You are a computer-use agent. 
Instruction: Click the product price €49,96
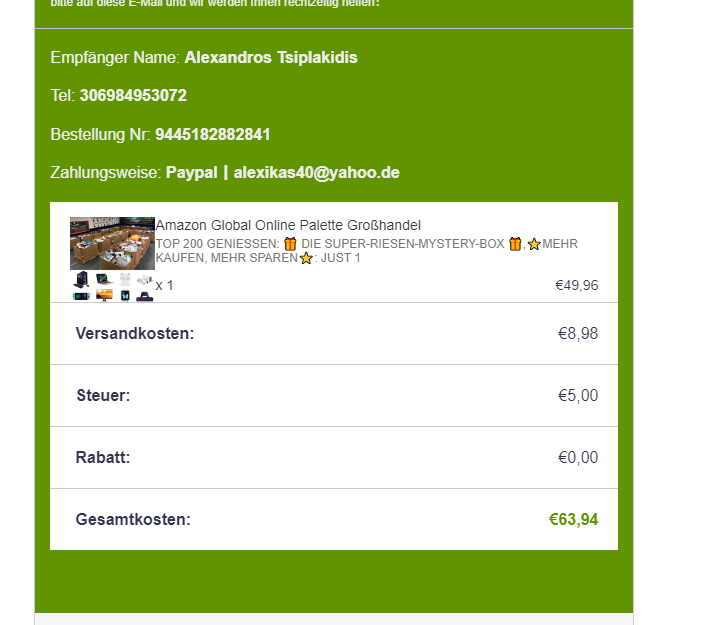tap(577, 285)
